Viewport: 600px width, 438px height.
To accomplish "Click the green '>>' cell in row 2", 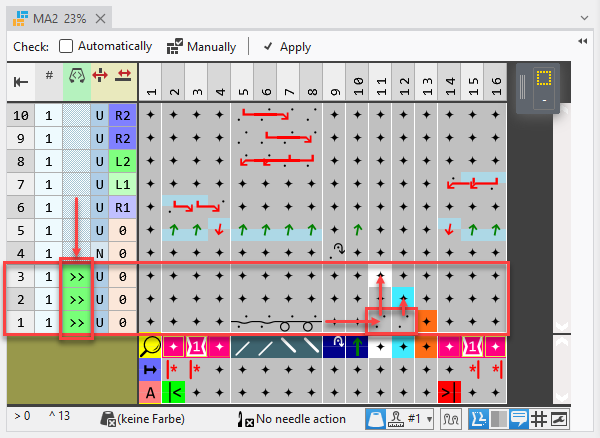I will point(76,298).
